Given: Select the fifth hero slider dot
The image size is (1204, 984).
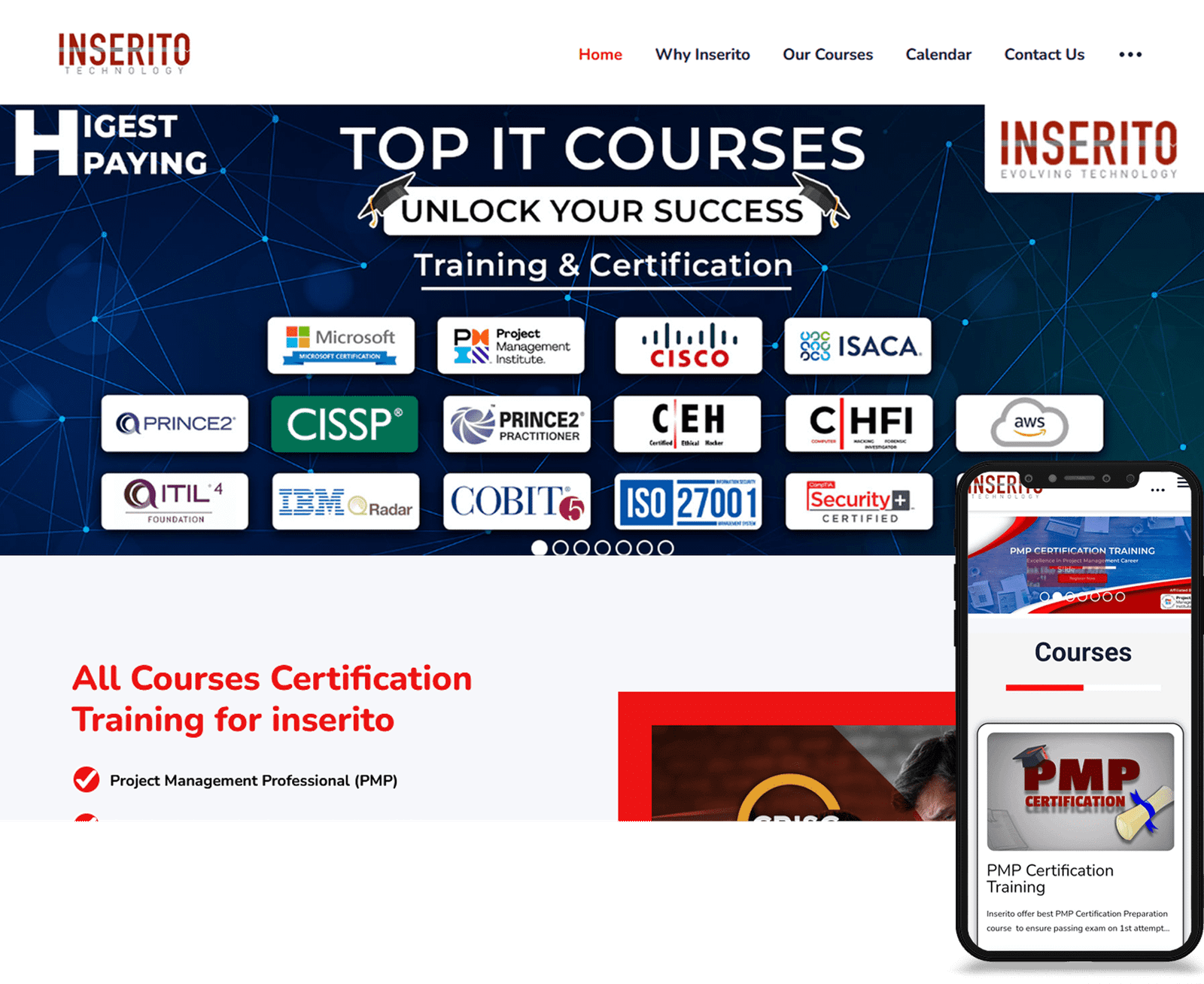Looking at the screenshot, I should [x=624, y=548].
